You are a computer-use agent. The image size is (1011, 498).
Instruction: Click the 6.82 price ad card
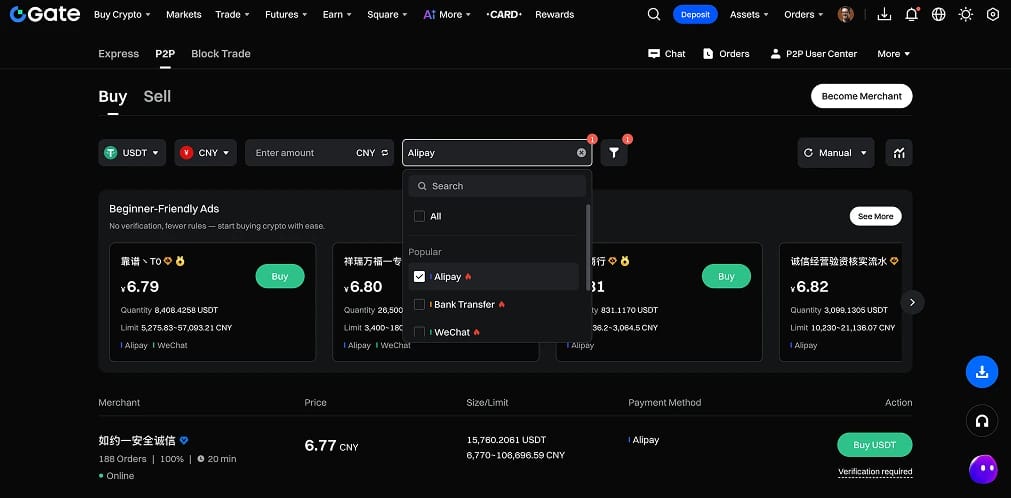[x=841, y=302]
